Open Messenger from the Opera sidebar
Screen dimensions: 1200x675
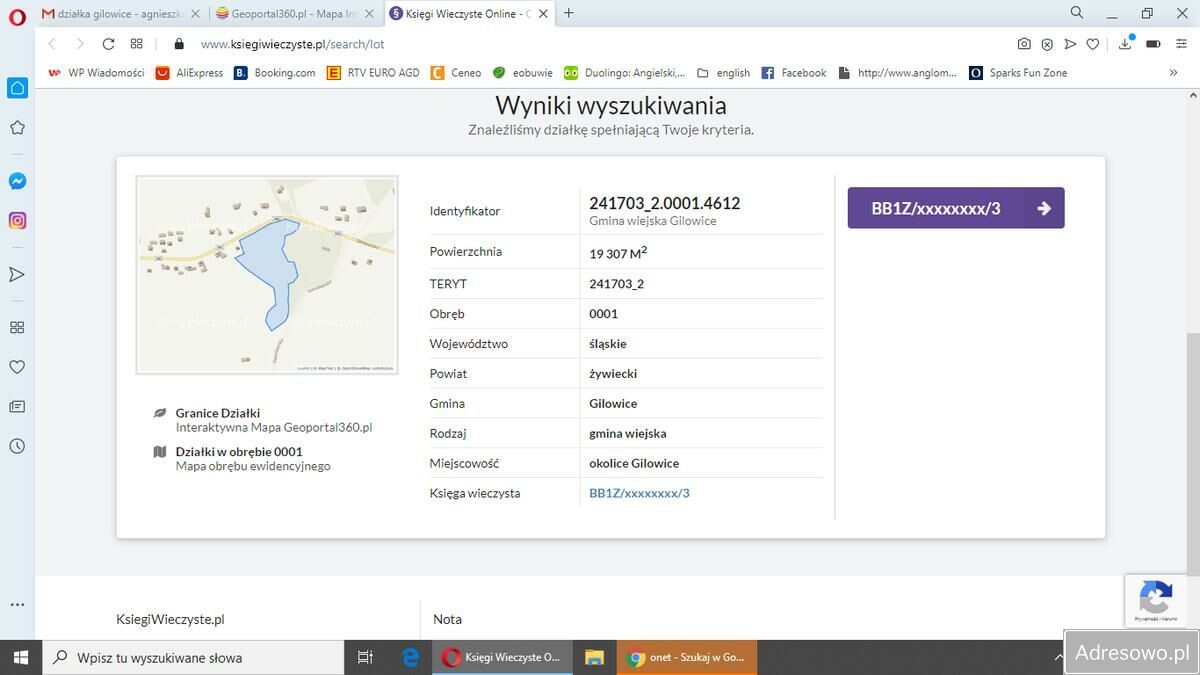coord(16,180)
